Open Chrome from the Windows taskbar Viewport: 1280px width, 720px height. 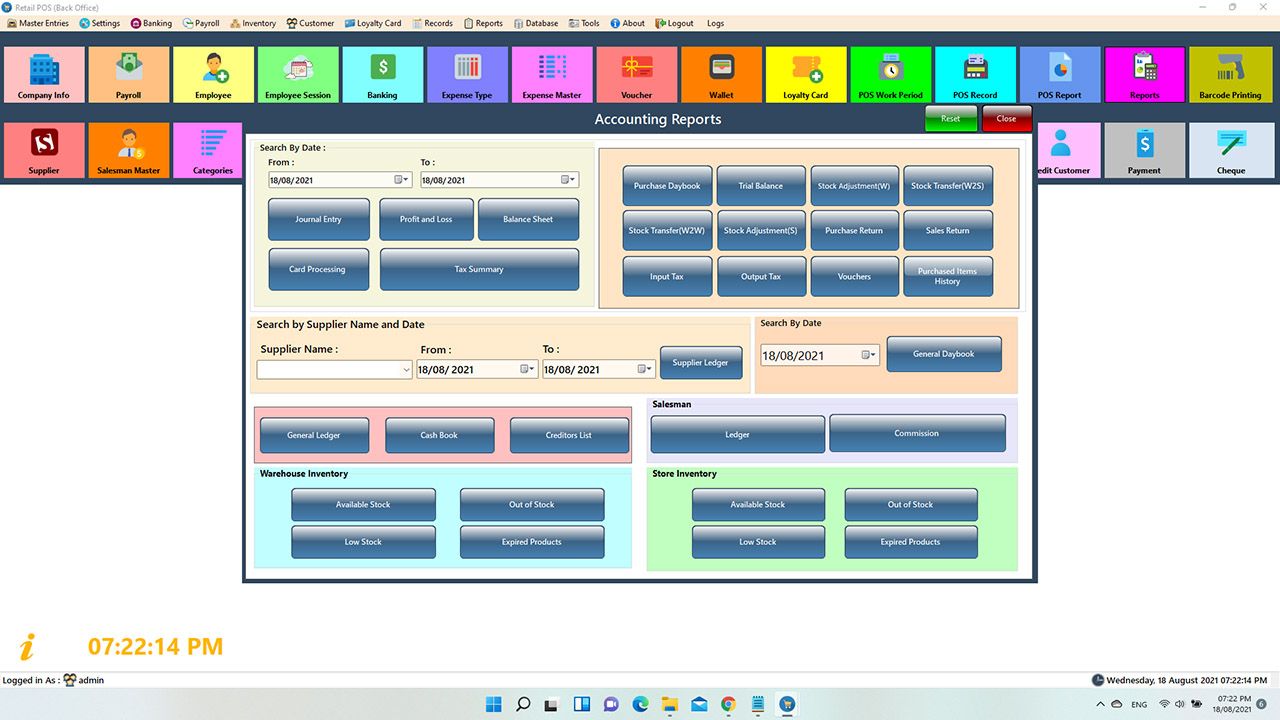[728, 705]
